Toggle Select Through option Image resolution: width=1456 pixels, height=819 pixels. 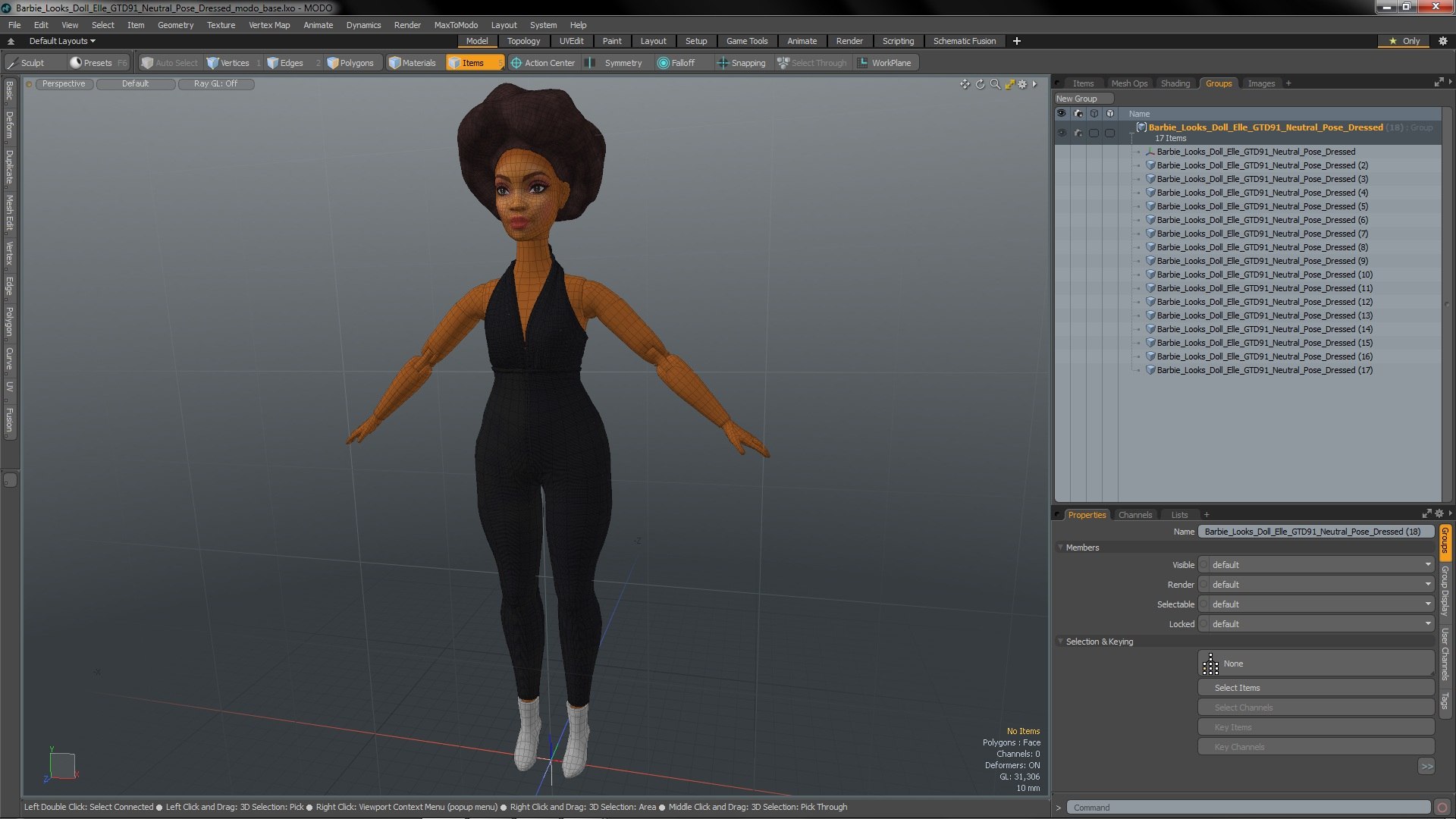[x=812, y=63]
